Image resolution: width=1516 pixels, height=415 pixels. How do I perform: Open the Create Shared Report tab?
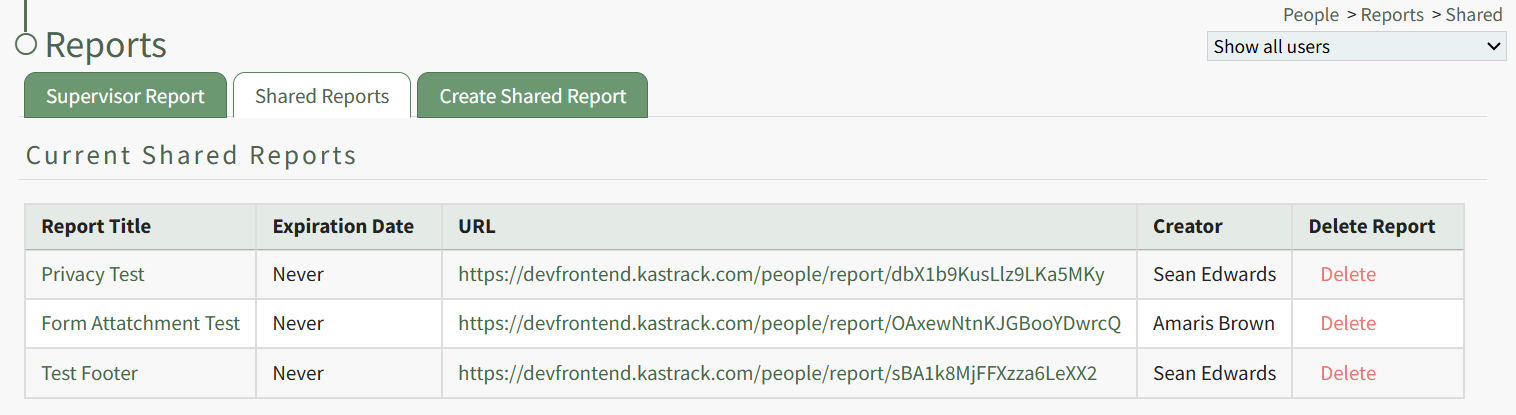533,96
